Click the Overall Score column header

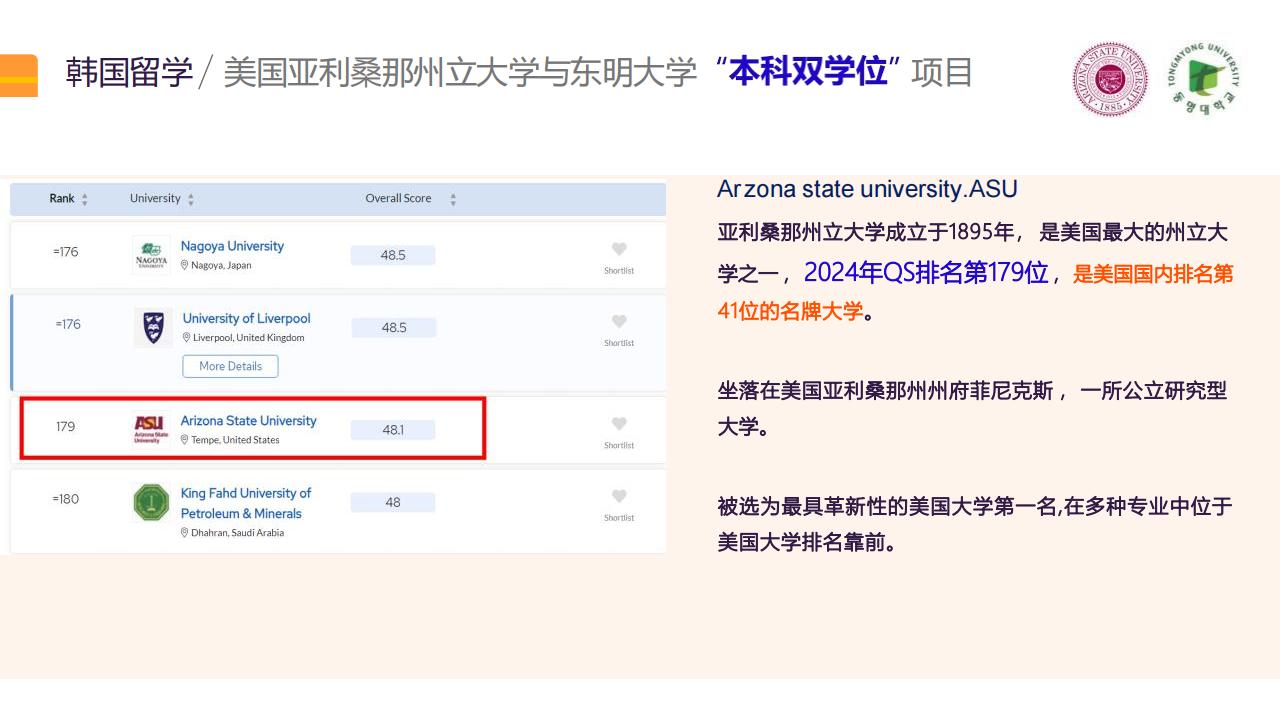point(398,198)
